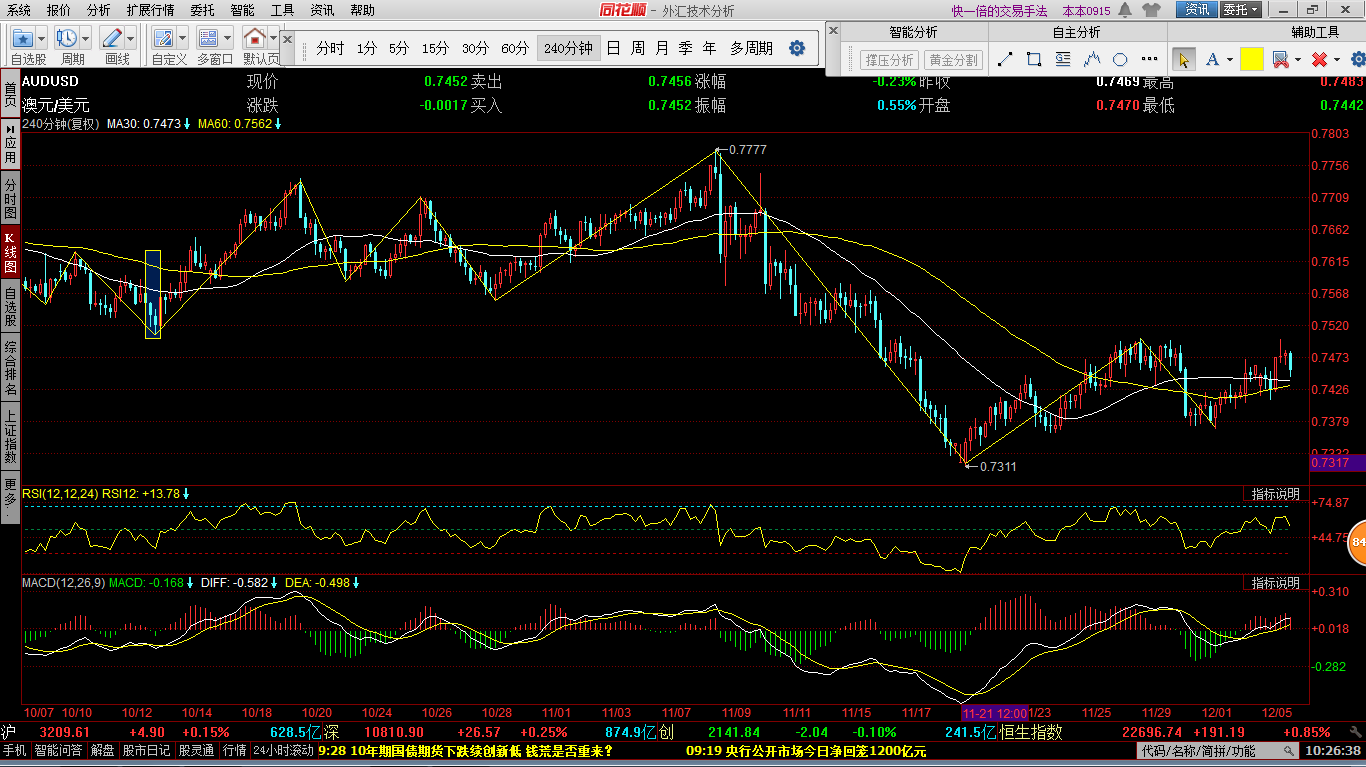Switch to 周 weekly period
The image size is (1366, 767).
tap(638, 48)
